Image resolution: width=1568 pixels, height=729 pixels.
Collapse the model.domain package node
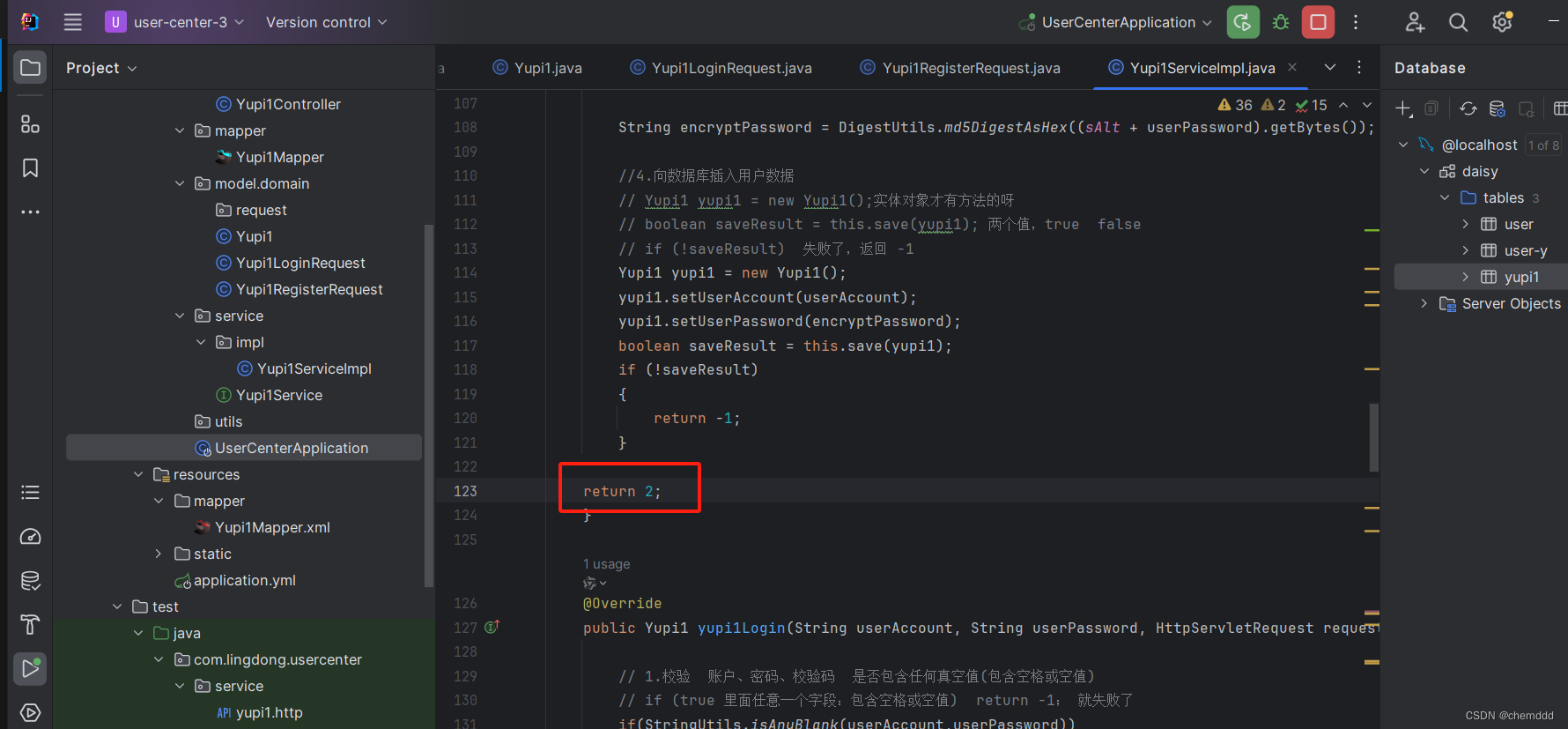(180, 183)
